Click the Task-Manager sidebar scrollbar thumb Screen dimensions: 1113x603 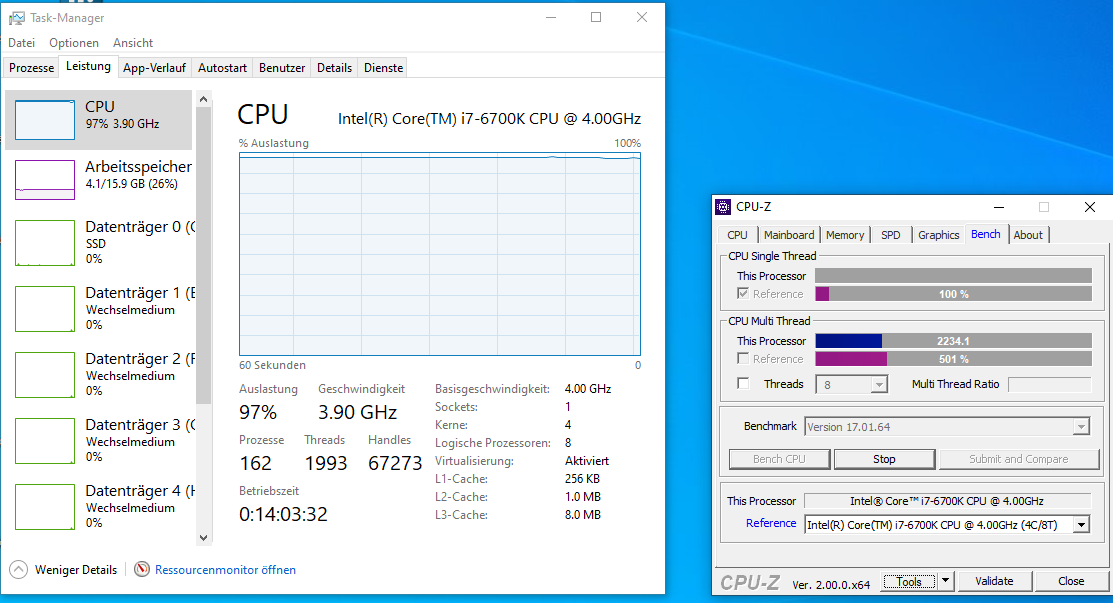pos(204,255)
